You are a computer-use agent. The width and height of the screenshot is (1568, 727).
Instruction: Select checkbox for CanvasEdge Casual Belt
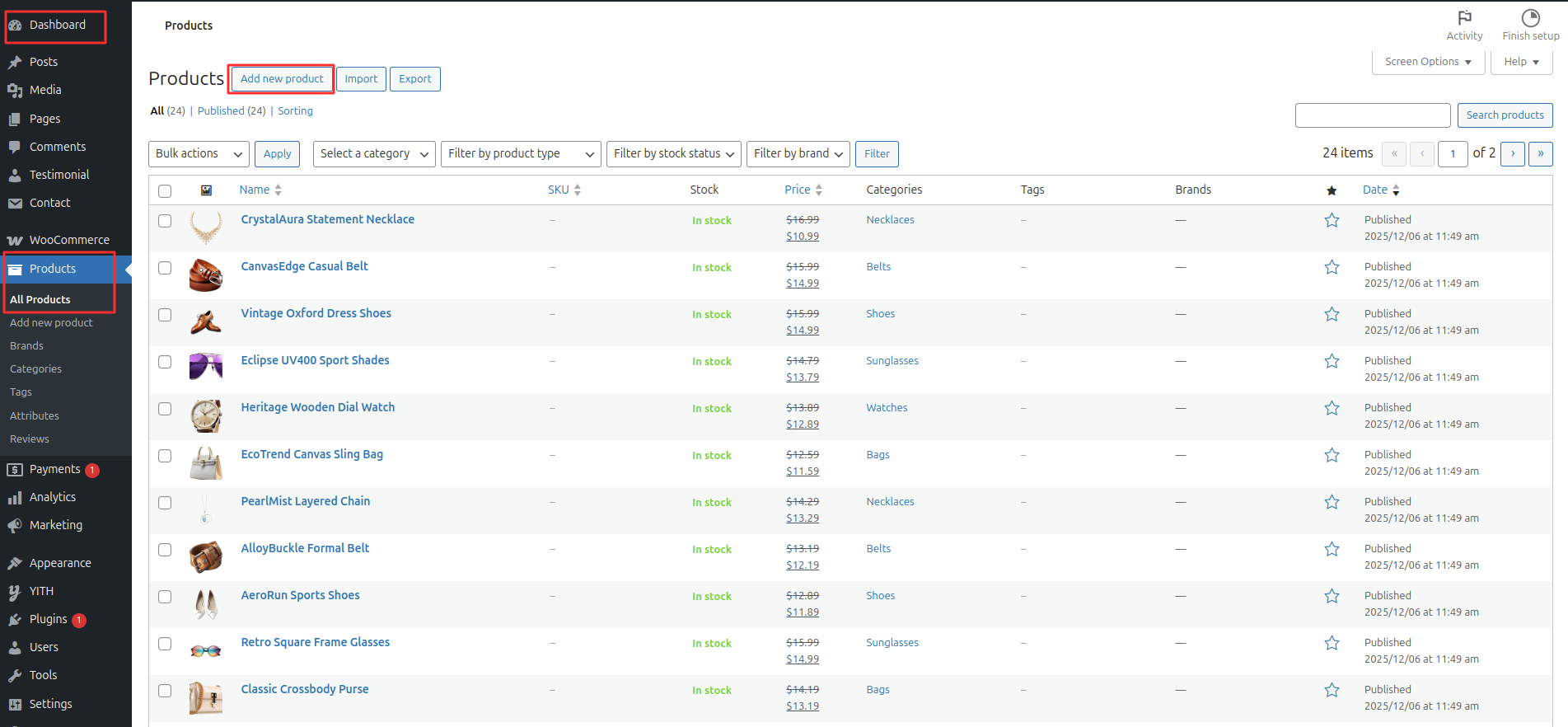[x=165, y=268]
